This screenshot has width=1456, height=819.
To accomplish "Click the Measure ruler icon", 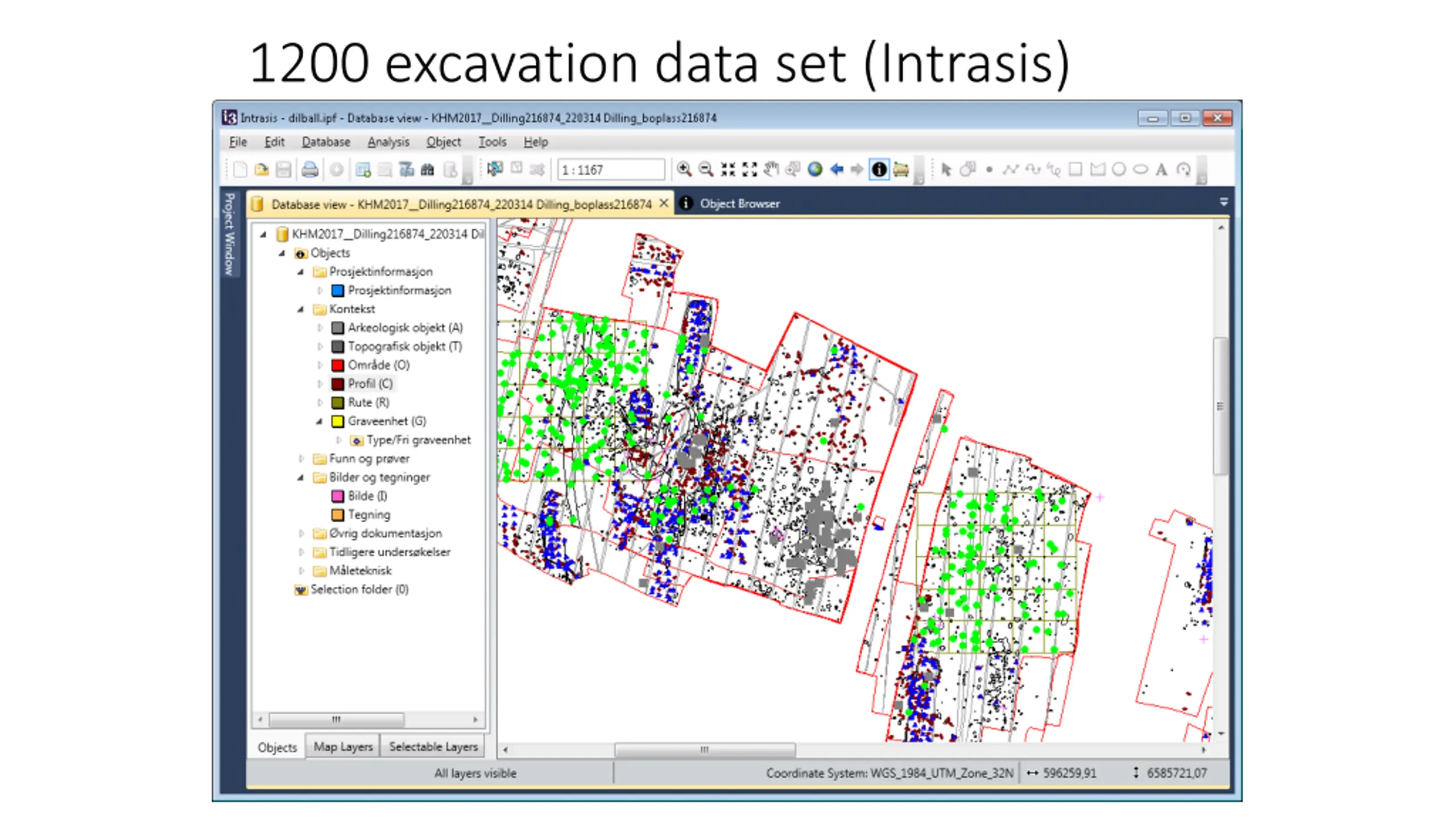I will click(x=901, y=169).
